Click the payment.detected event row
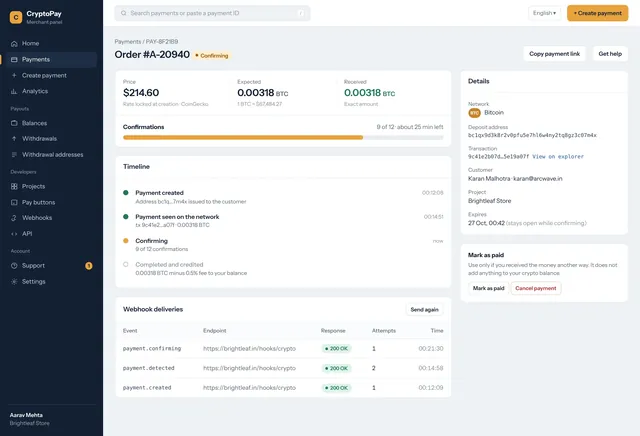 [x=283, y=368]
